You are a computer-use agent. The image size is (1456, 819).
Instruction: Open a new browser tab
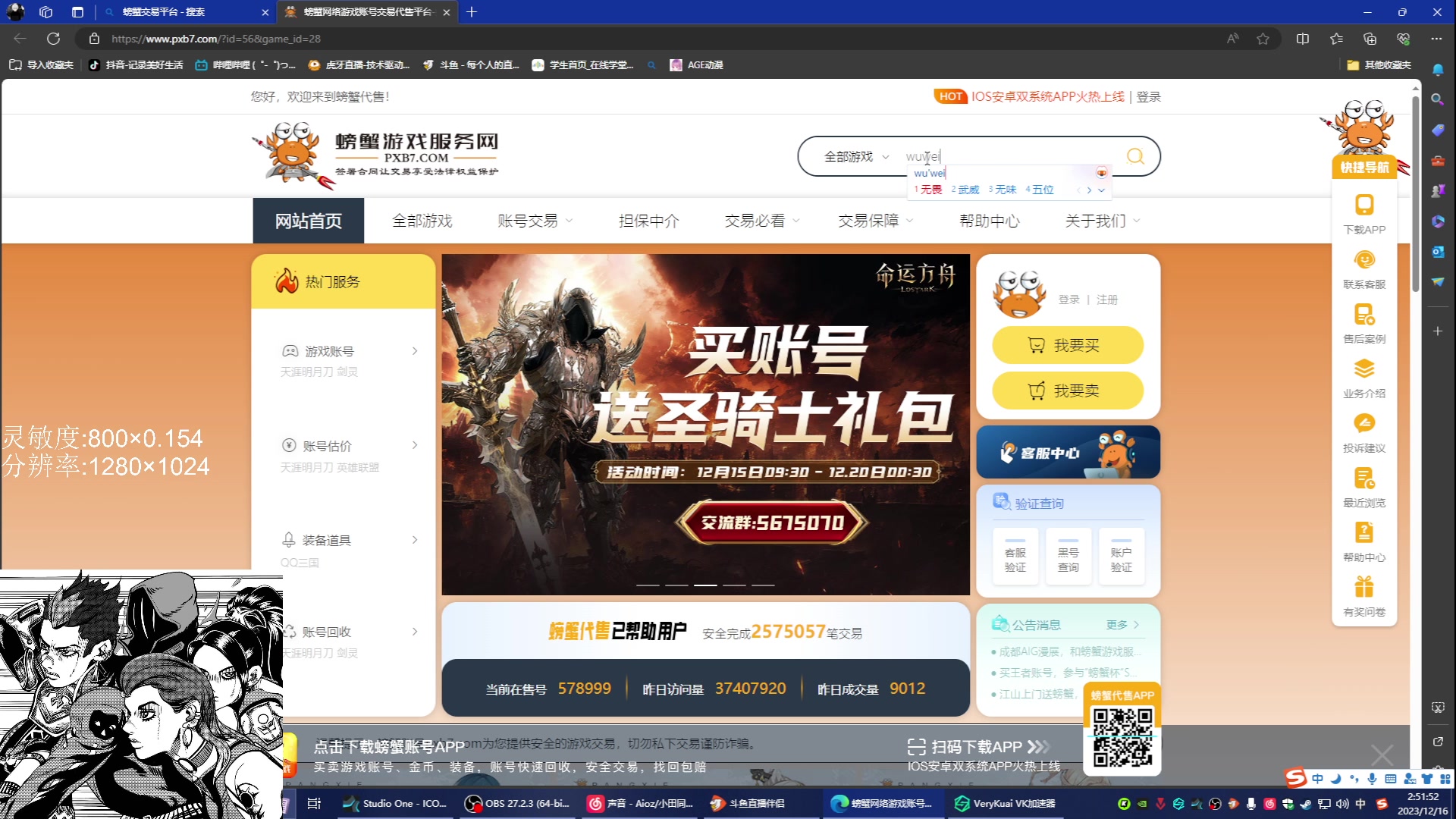click(x=471, y=12)
